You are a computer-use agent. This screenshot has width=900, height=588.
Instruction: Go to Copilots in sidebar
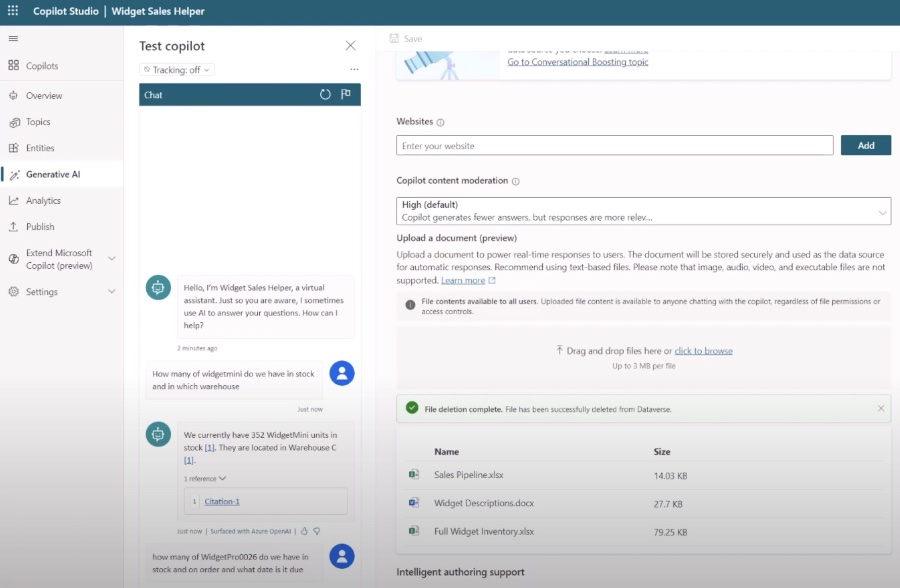[x=42, y=65]
